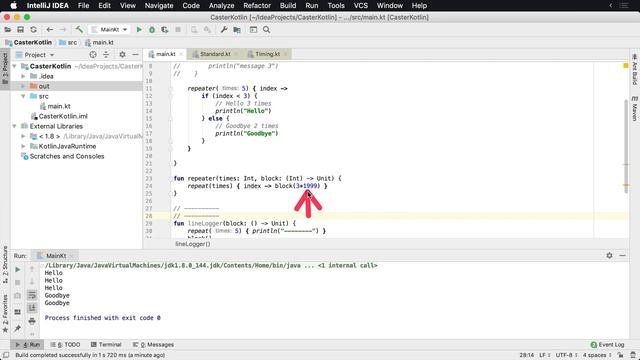Open the Navigate menu

[159, 6]
